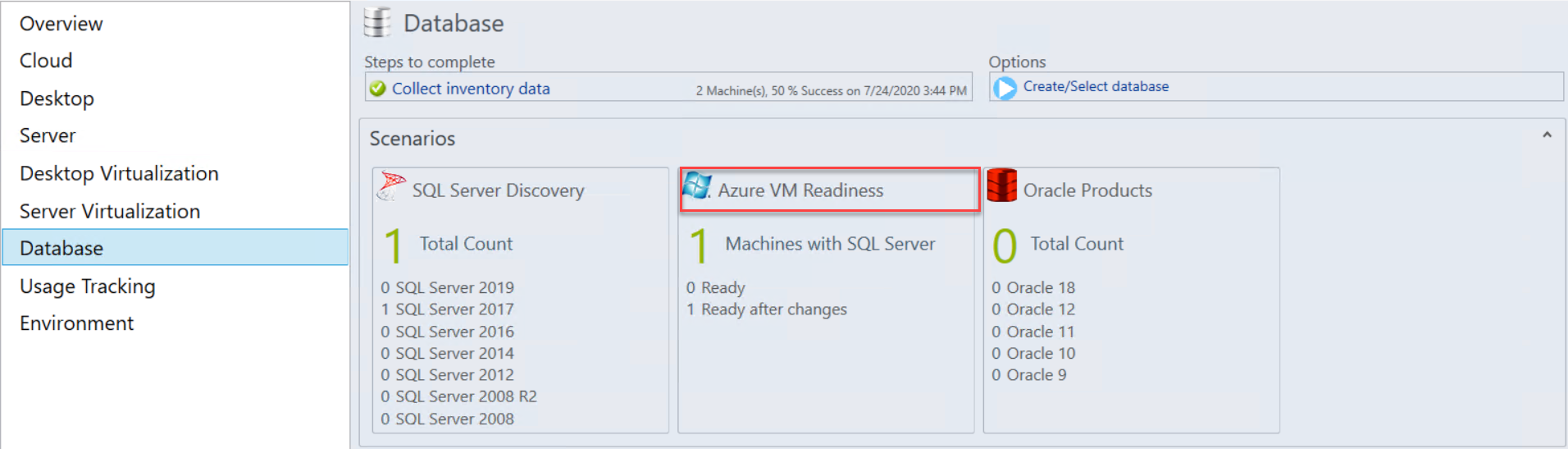Image resolution: width=1568 pixels, height=449 pixels.
Task: Click the '2 Machine(s), 50 % Success' status text
Action: pyautogui.click(x=831, y=90)
